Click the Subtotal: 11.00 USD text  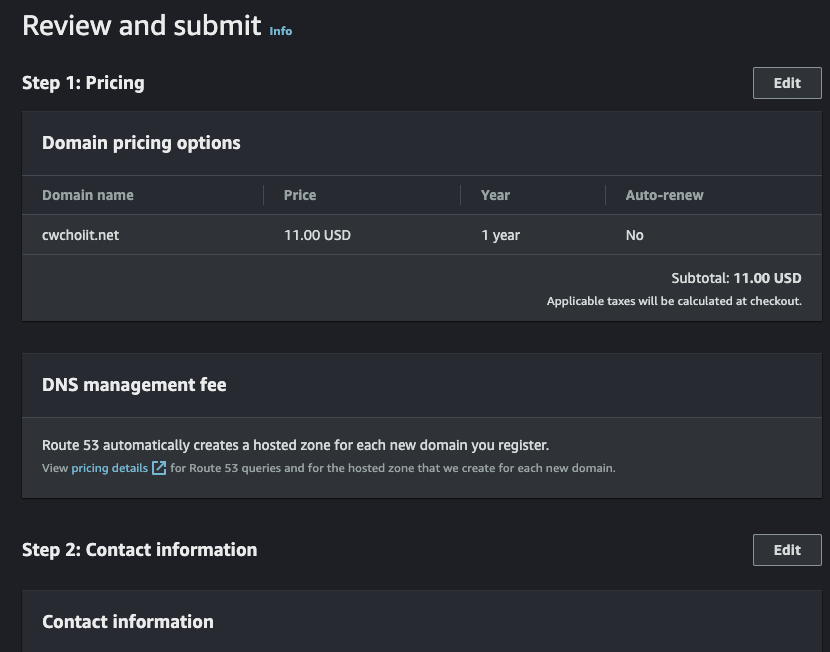[736, 279]
